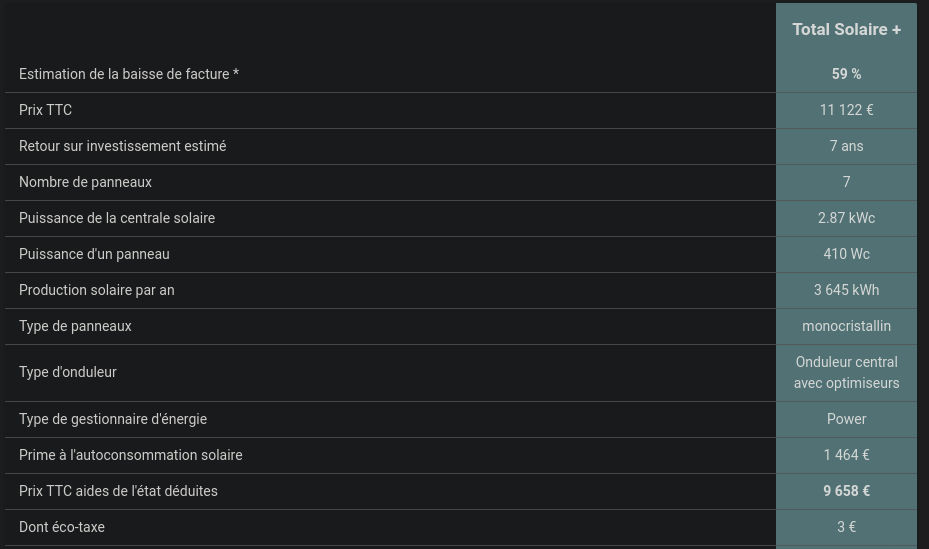Click the "Onduleur central avec optimiseurs" cell
The image size is (929, 549).
[846, 372]
